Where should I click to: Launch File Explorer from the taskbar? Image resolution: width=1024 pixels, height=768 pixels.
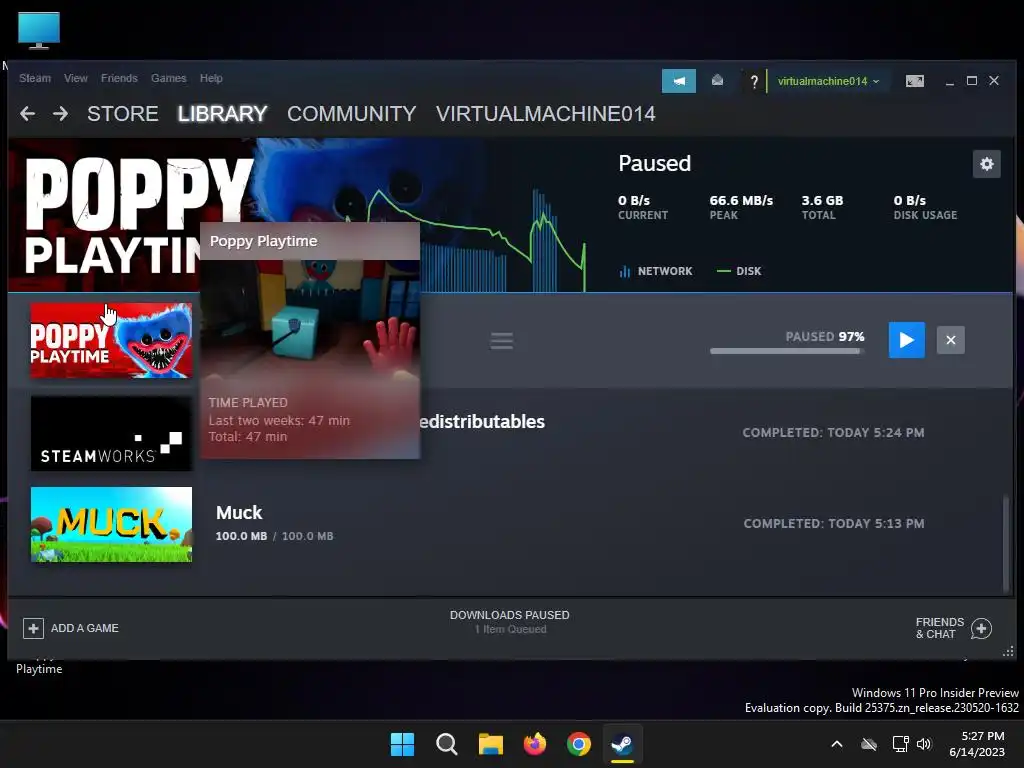click(490, 744)
